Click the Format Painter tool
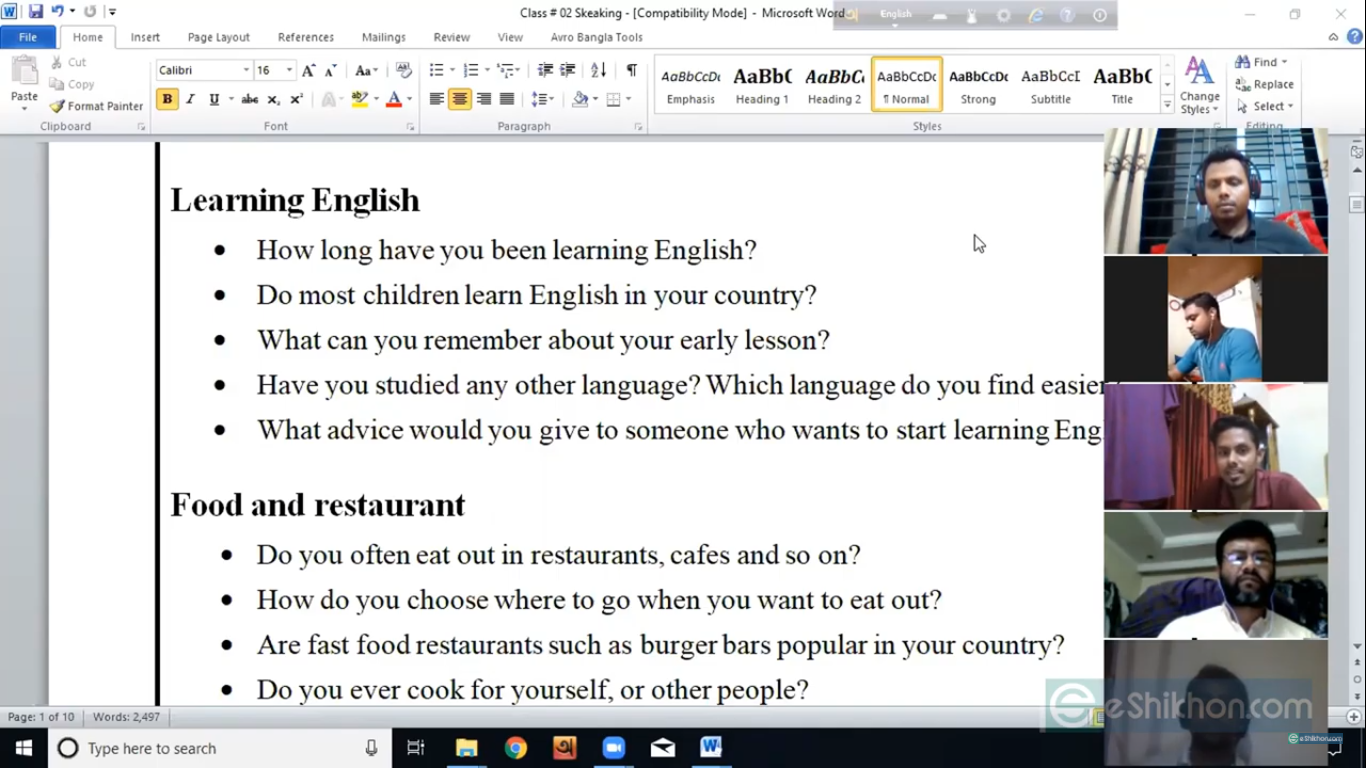 click(96, 106)
